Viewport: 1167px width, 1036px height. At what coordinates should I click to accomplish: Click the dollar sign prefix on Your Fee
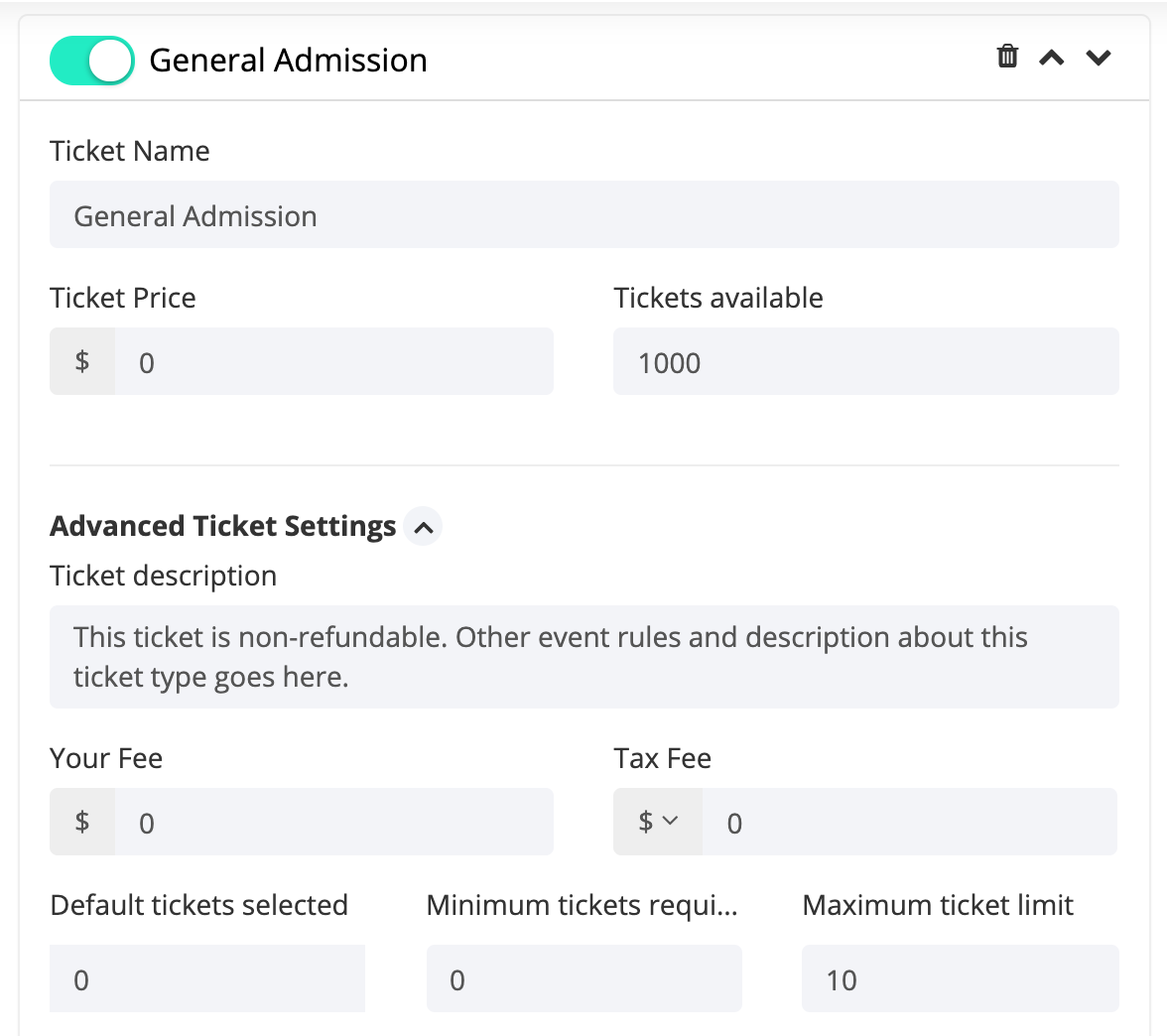82,822
